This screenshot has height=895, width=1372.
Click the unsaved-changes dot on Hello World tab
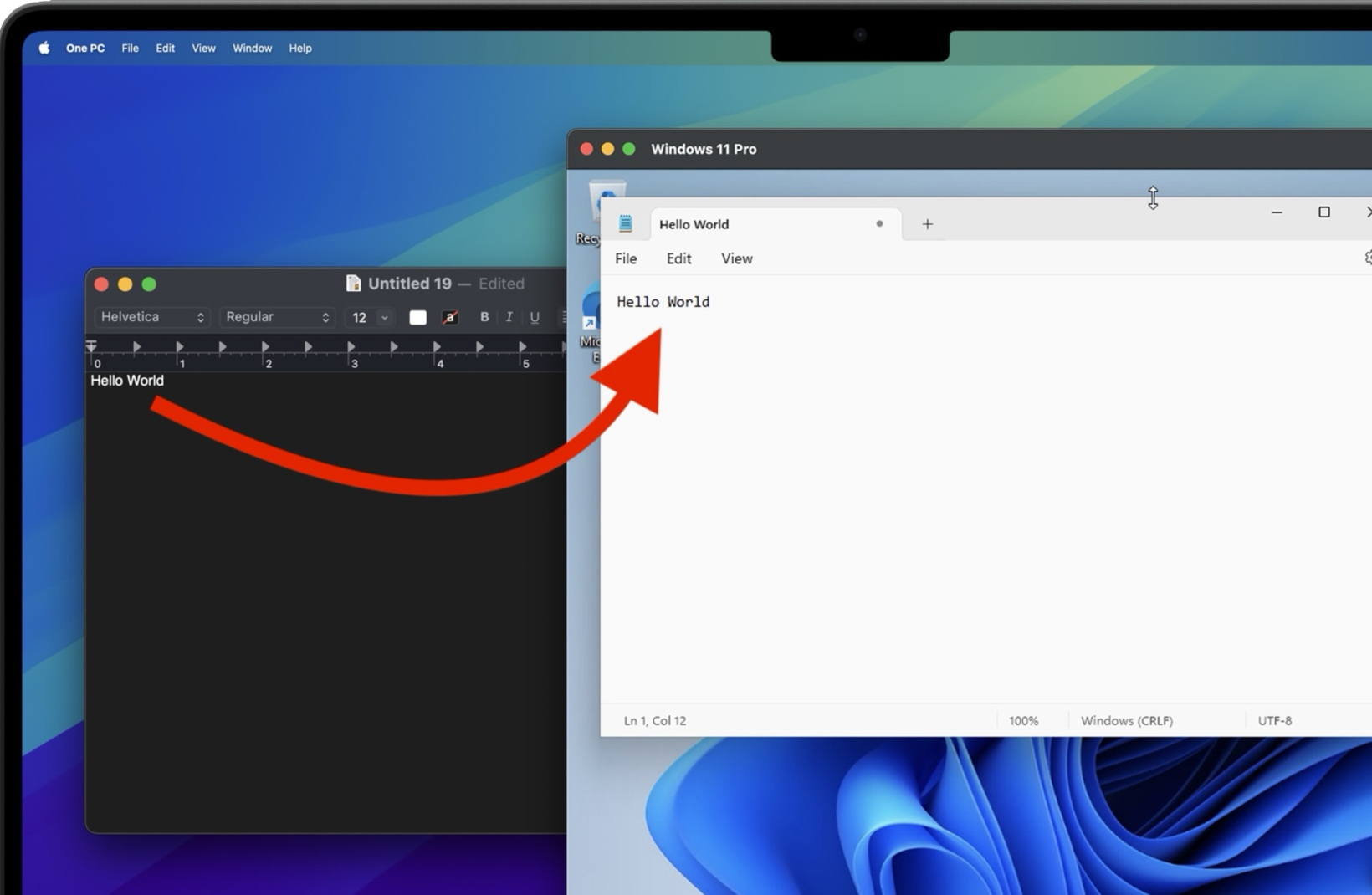tap(879, 224)
